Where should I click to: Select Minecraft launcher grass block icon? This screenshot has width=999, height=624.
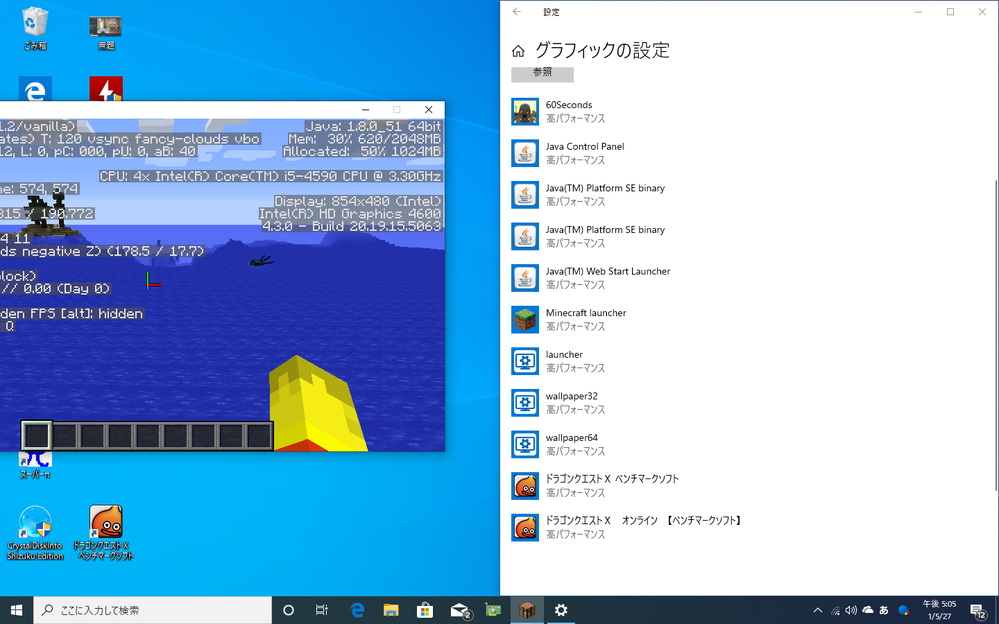(x=525, y=319)
